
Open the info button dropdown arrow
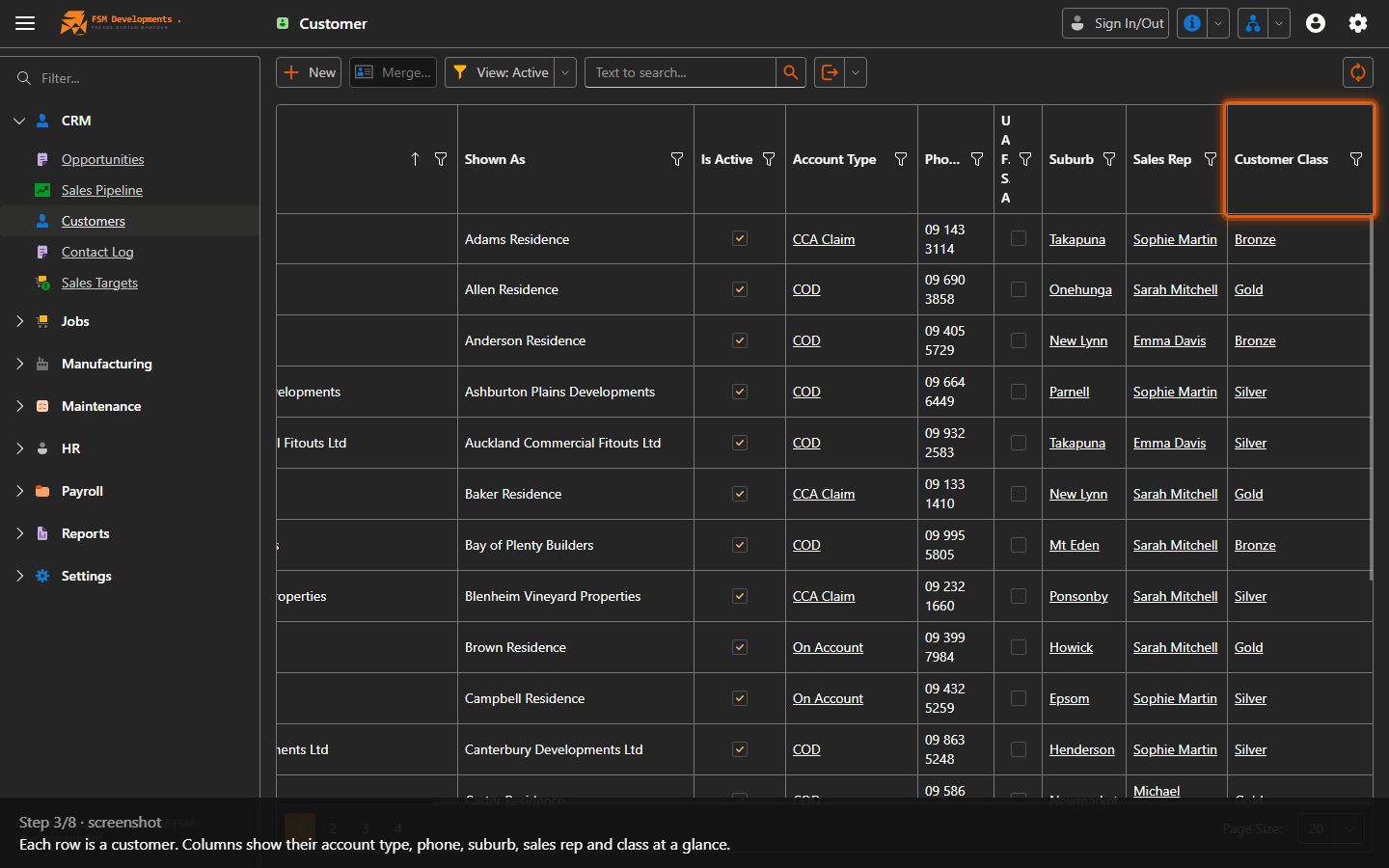[1219, 23]
